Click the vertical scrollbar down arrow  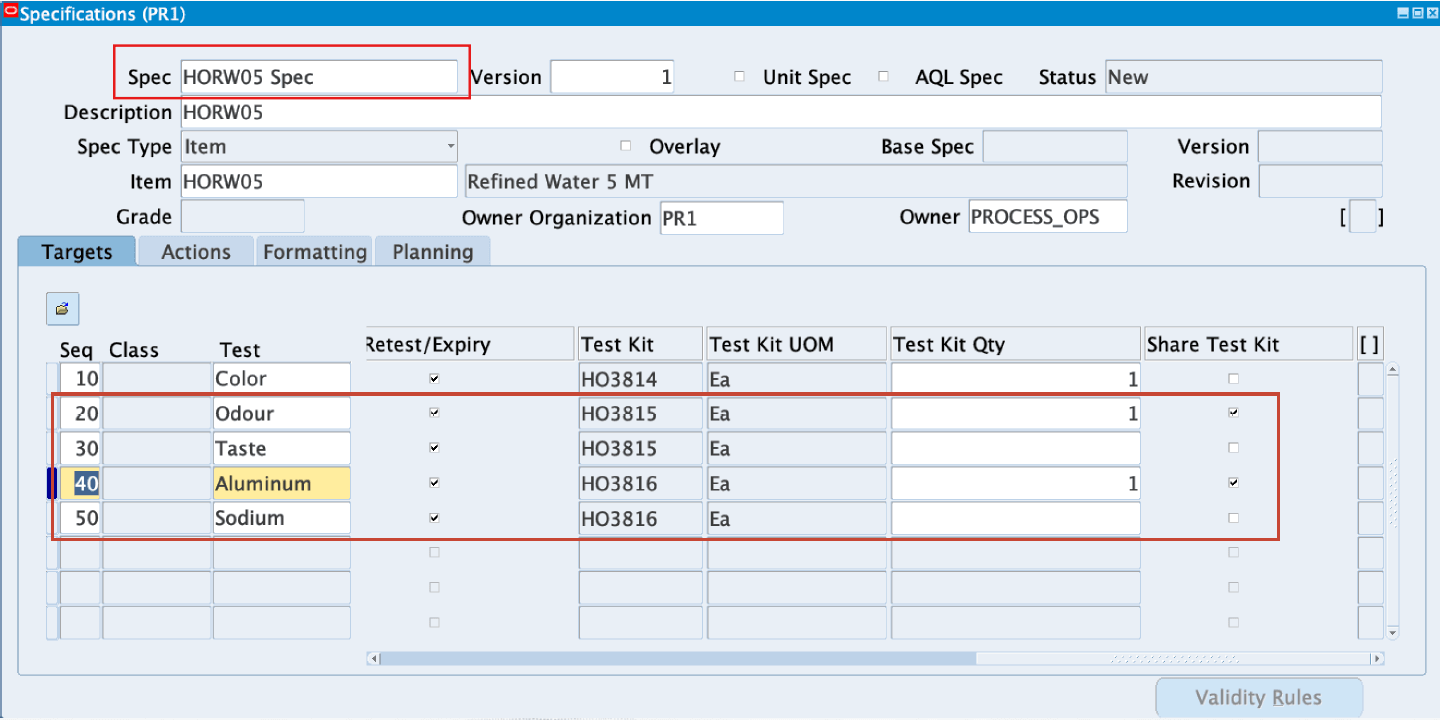pos(1391,632)
